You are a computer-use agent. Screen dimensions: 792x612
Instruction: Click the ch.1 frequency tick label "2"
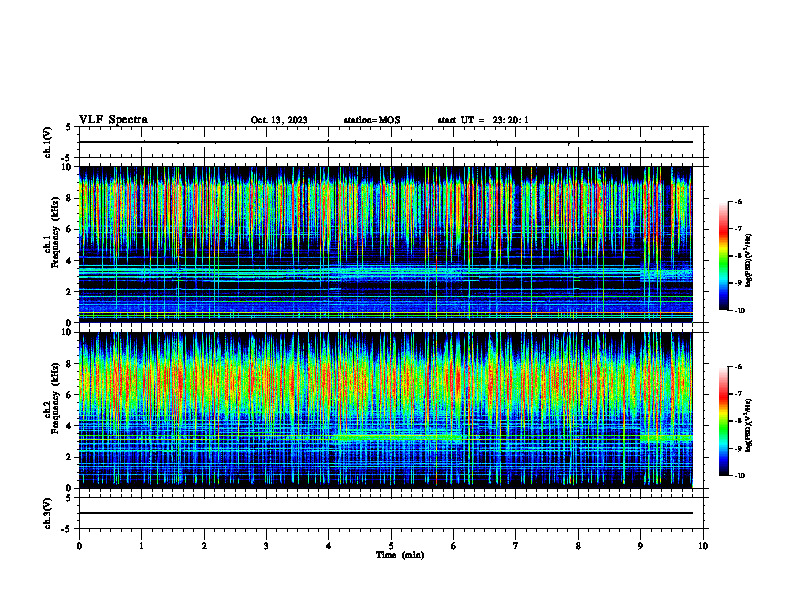[x=70, y=291]
